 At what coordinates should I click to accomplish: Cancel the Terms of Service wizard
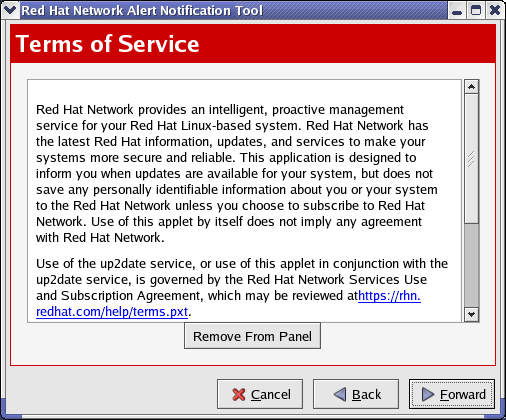point(260,394)
